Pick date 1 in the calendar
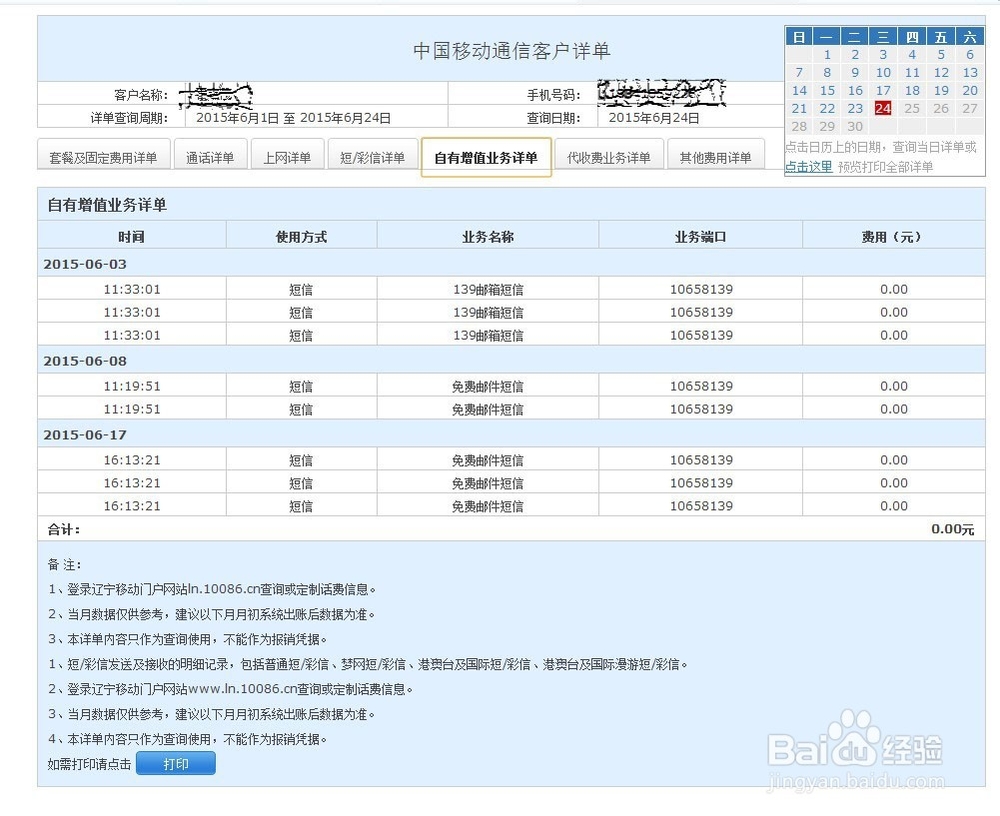Screen dimensions: 1000x816 (827, 55)
